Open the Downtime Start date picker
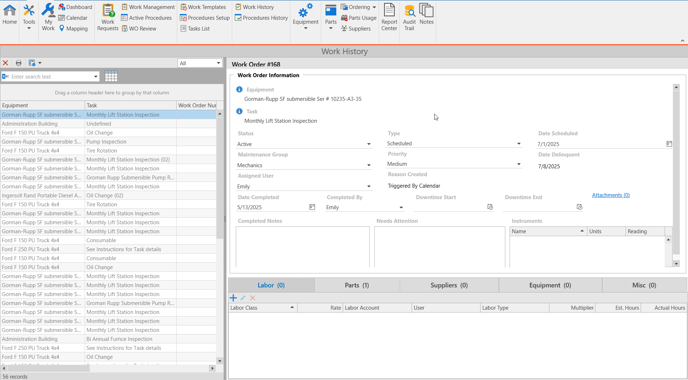The height and width of the screenshot is (380, 688). [490, 207]
